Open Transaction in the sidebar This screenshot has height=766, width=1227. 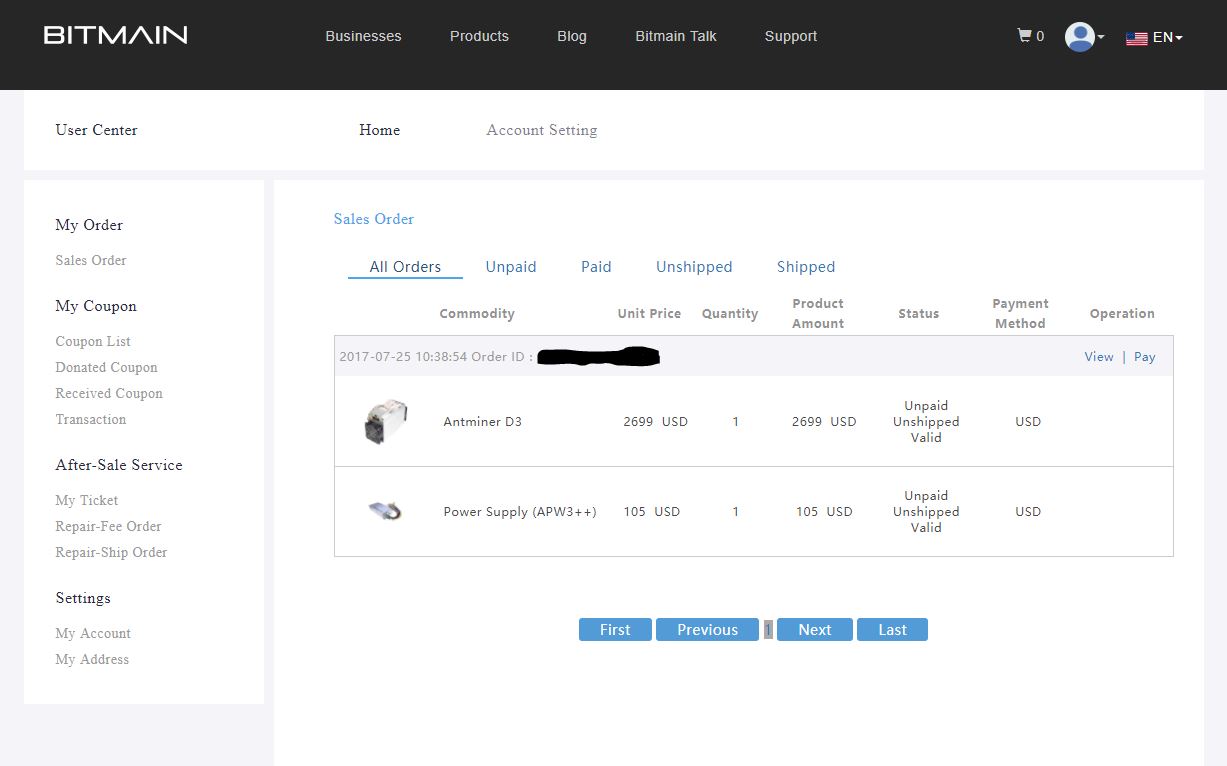[x=91, y=419]
